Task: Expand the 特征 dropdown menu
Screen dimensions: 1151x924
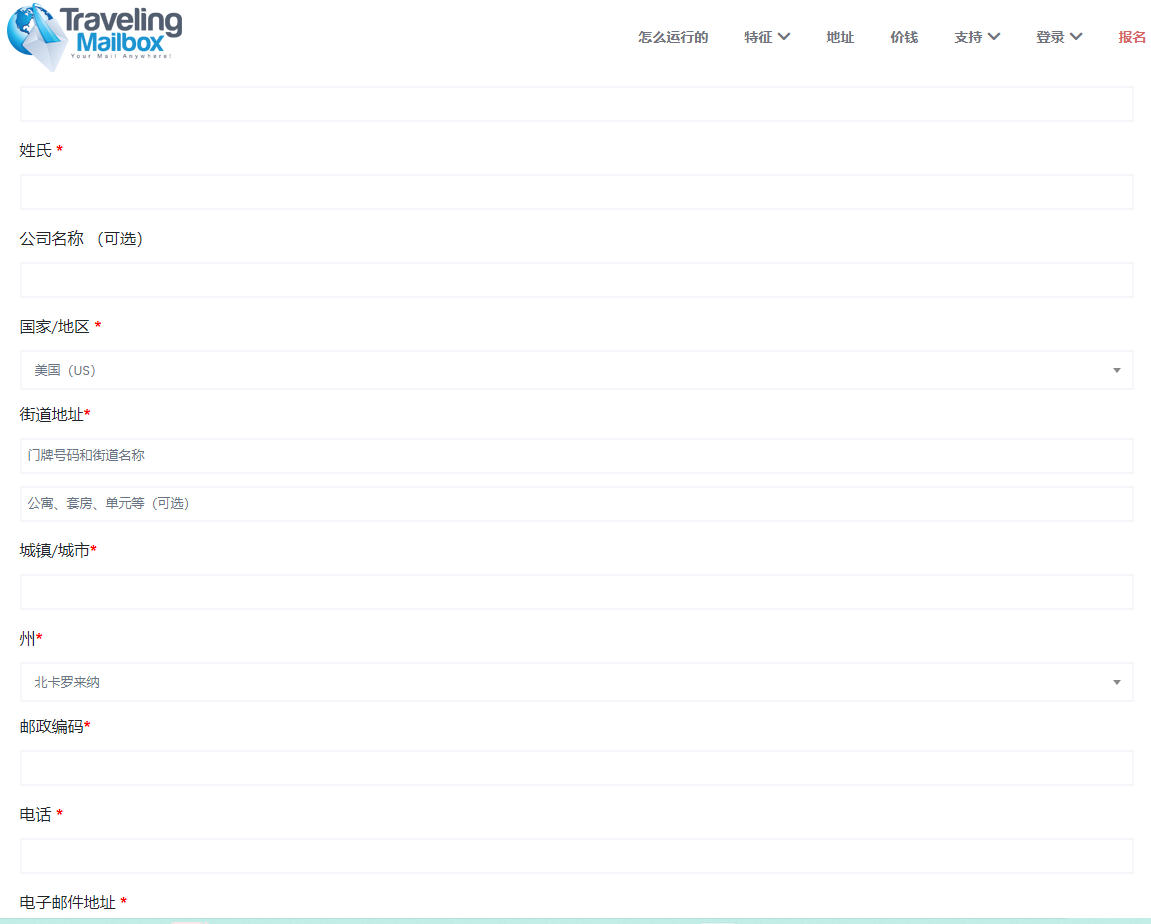Action: (766, 37)
